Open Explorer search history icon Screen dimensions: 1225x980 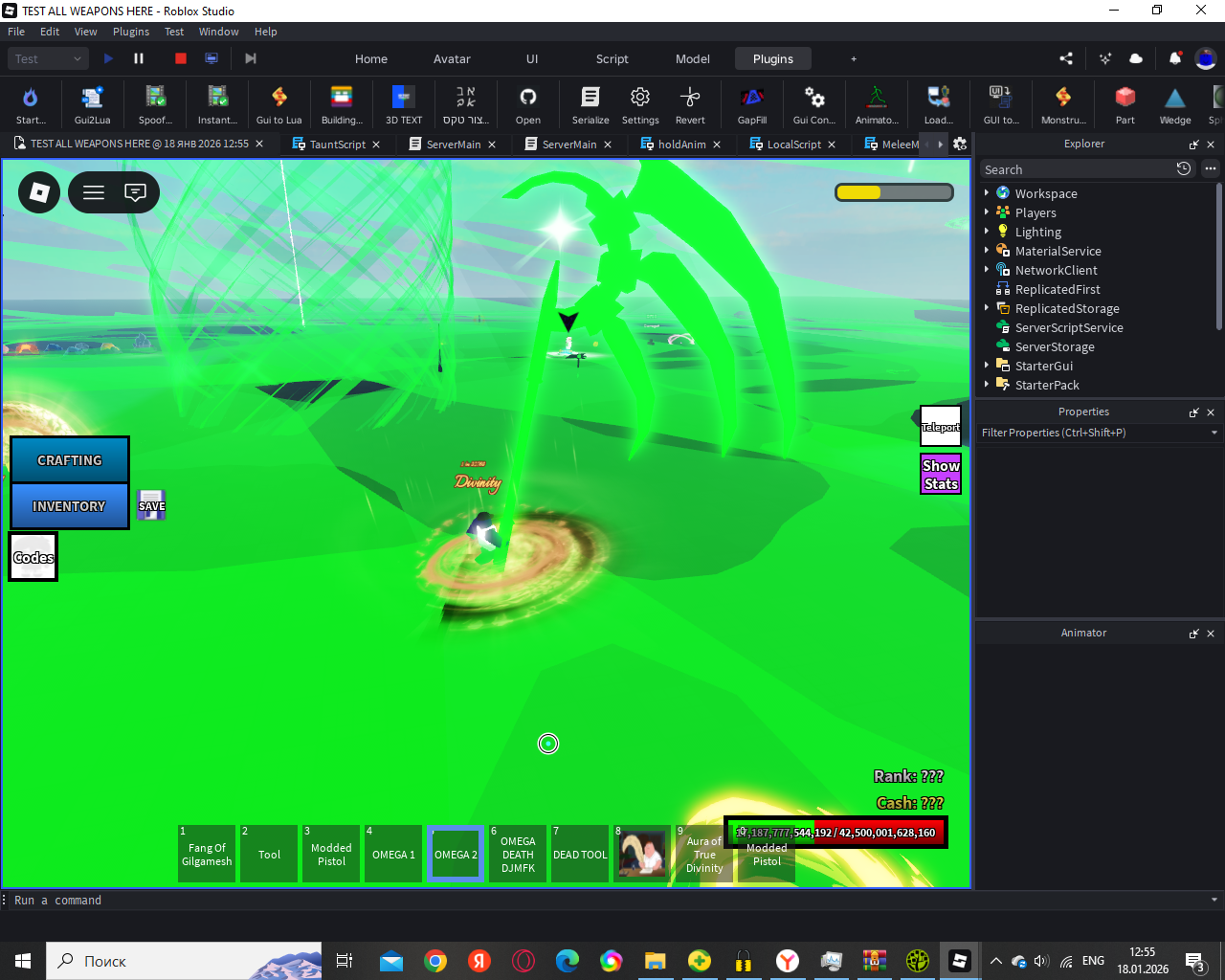click(1184, 168)
